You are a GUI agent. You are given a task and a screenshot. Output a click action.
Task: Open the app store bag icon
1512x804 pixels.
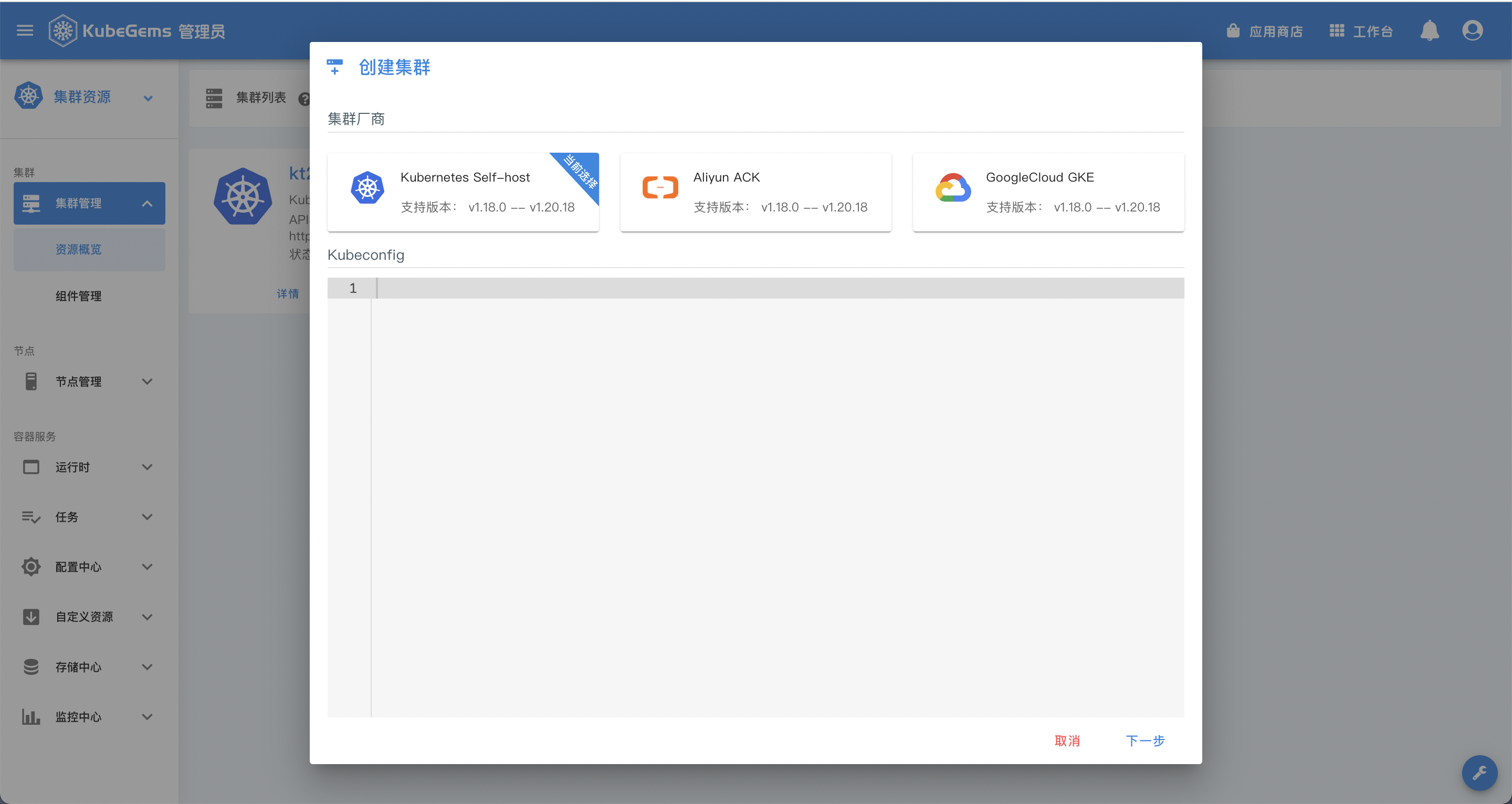click(x=1233, y=30)
